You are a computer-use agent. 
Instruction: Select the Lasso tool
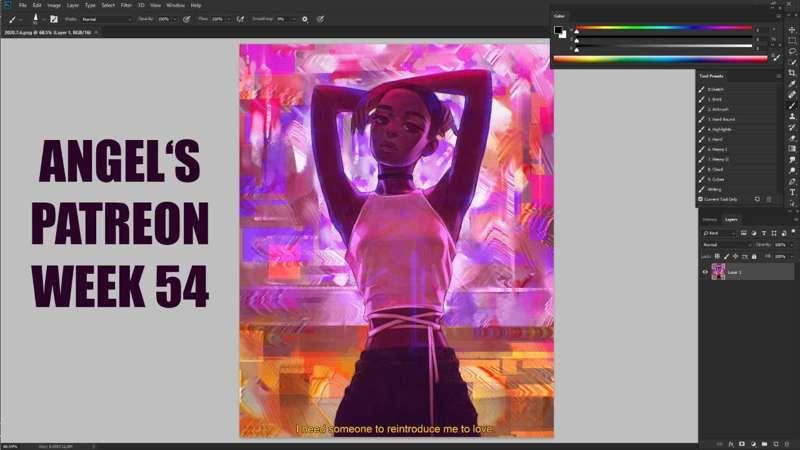792,52
